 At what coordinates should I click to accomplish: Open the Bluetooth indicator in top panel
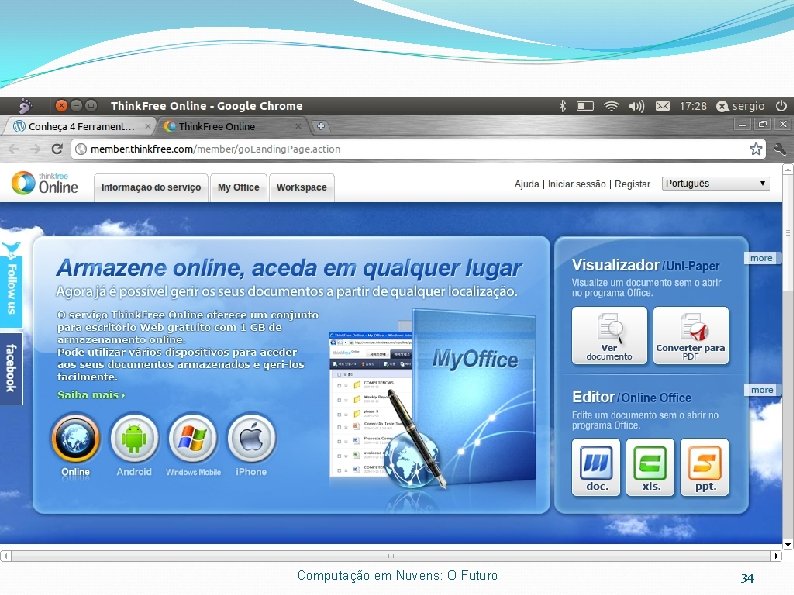[x=562, y=106]
